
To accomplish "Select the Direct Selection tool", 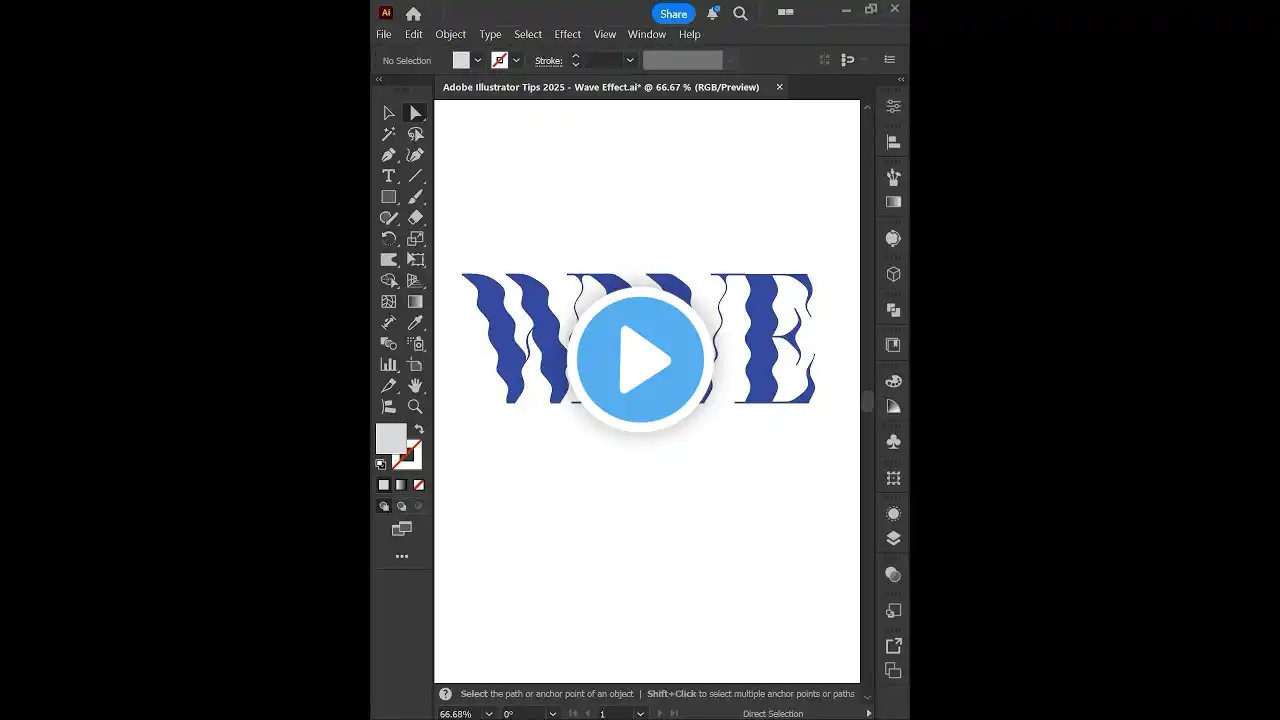I will pos(415,113).
